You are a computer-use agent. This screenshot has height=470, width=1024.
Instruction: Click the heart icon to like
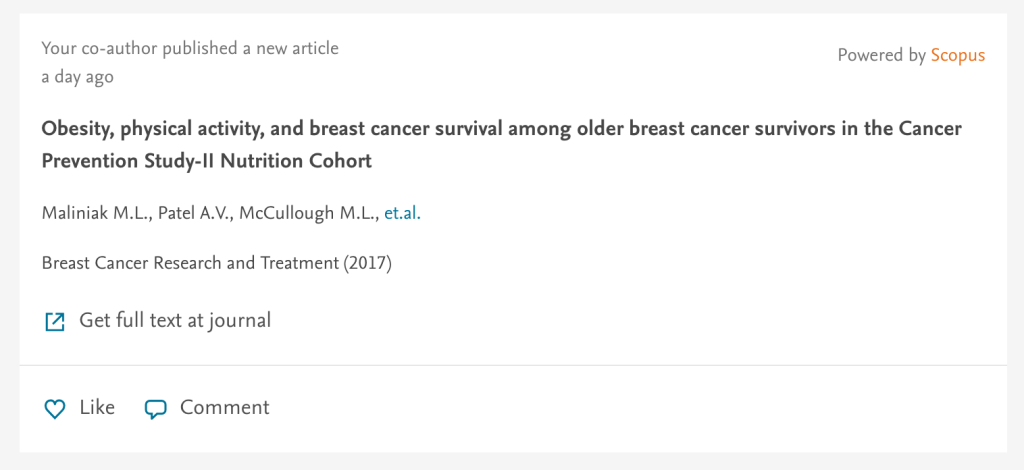[55, 409]
